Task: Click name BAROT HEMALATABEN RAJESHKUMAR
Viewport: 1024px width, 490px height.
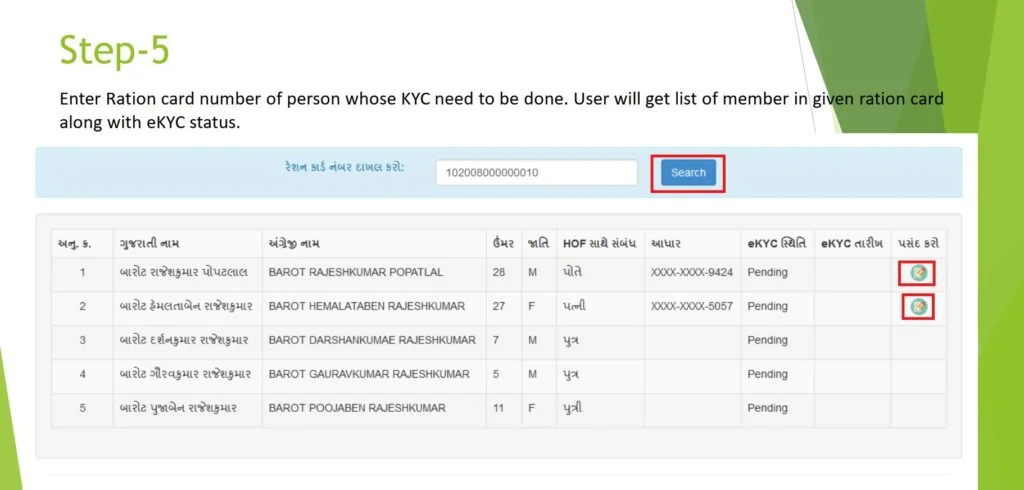Action: click(366, 306)
